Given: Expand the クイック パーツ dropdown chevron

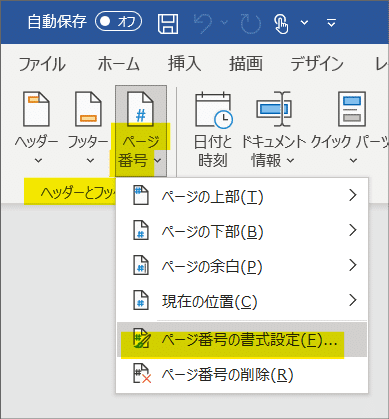Looking at the screenshot, I should click(x=353, y=161).
